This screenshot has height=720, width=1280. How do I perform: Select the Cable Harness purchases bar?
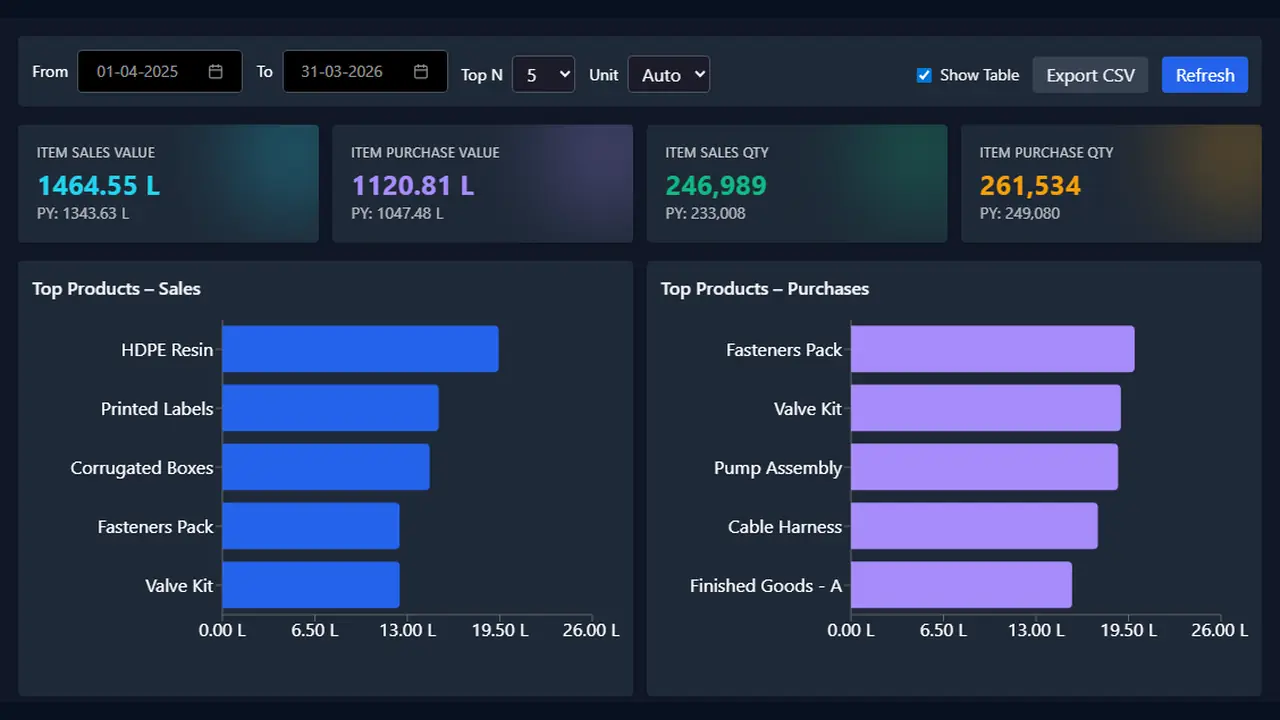(974, 526)
